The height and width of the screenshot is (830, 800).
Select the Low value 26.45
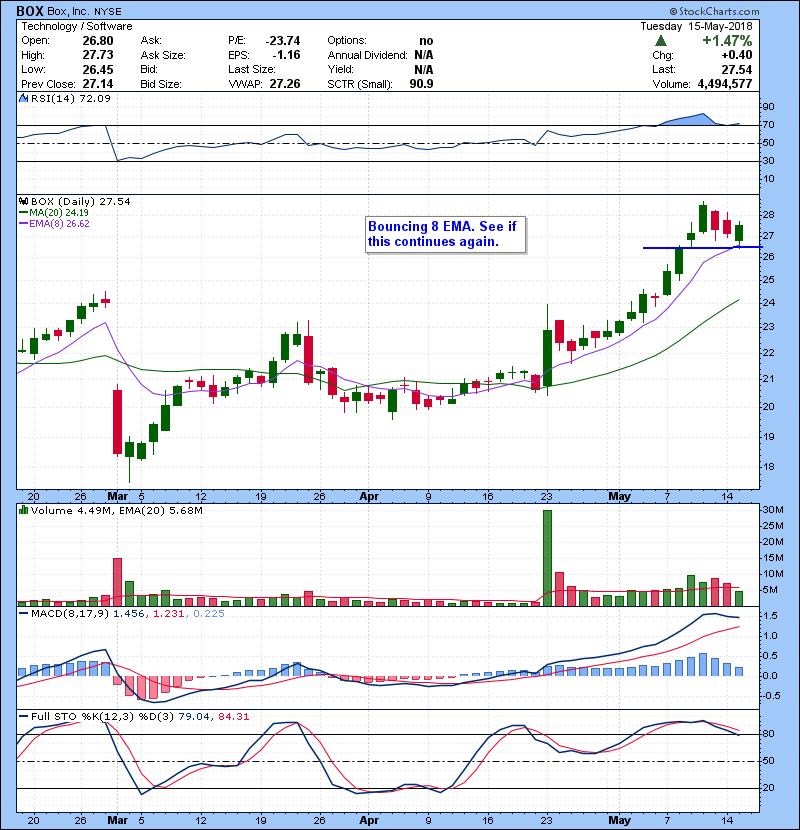point(98,69)
